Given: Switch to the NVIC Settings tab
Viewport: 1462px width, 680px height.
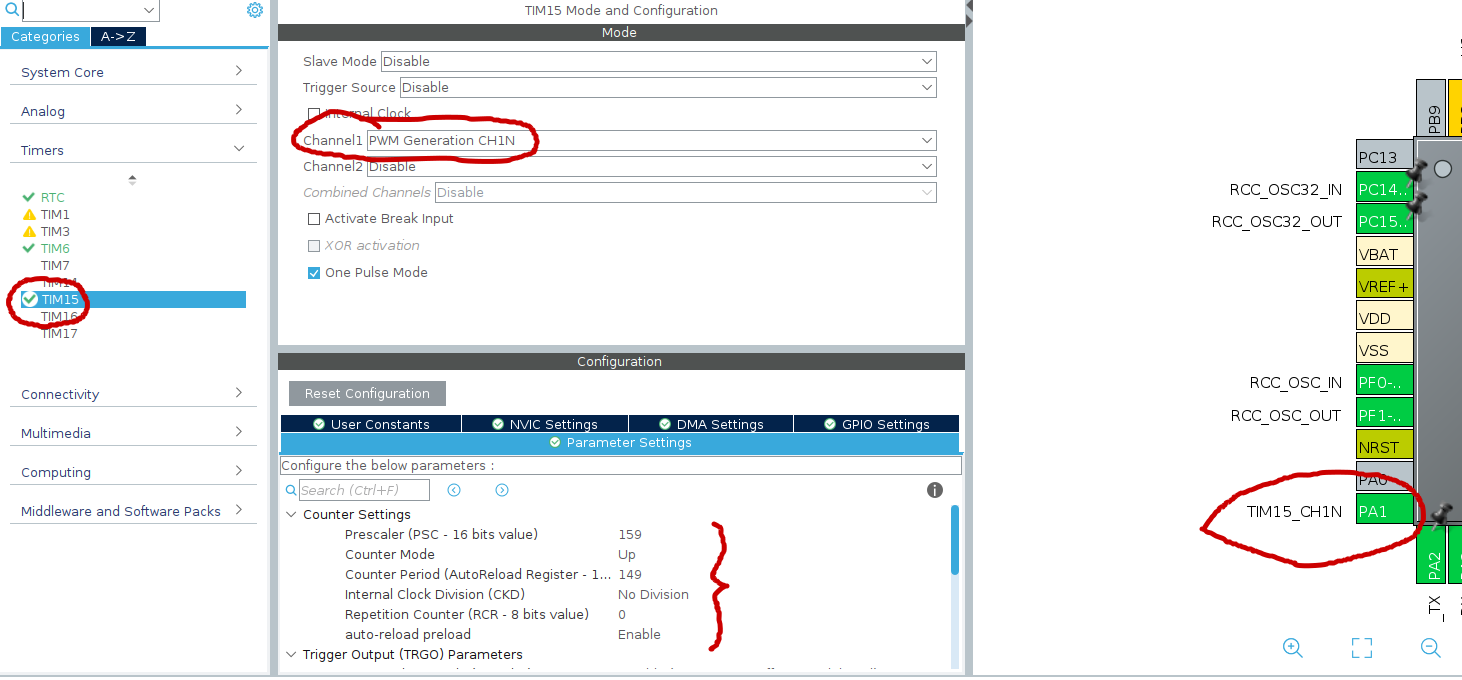Looking at the screenshot, I should [544, 423].
